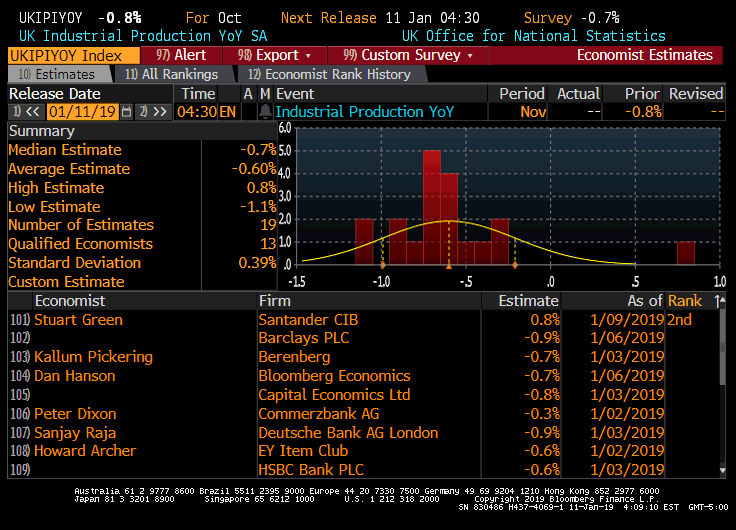Click the bell alert icon beside Industrial Production YoY

click(x=265, y=112)
